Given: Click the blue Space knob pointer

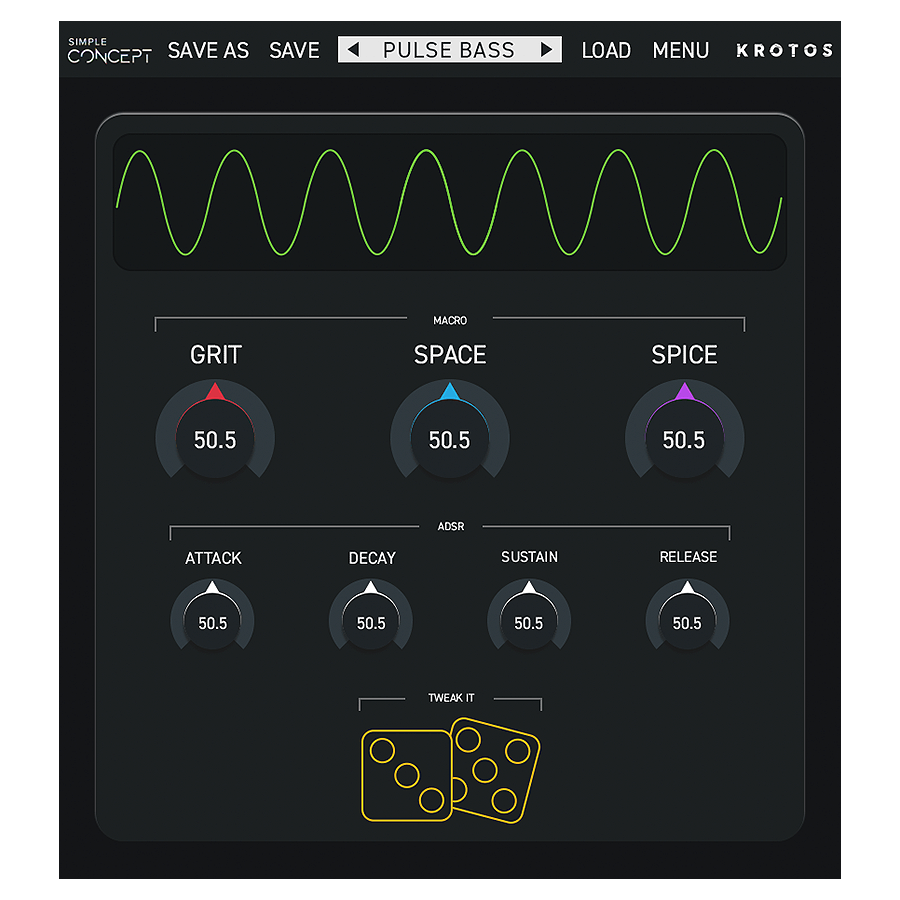Looking at the screenshot, I should pyautogui.click(x=450, y=391).
